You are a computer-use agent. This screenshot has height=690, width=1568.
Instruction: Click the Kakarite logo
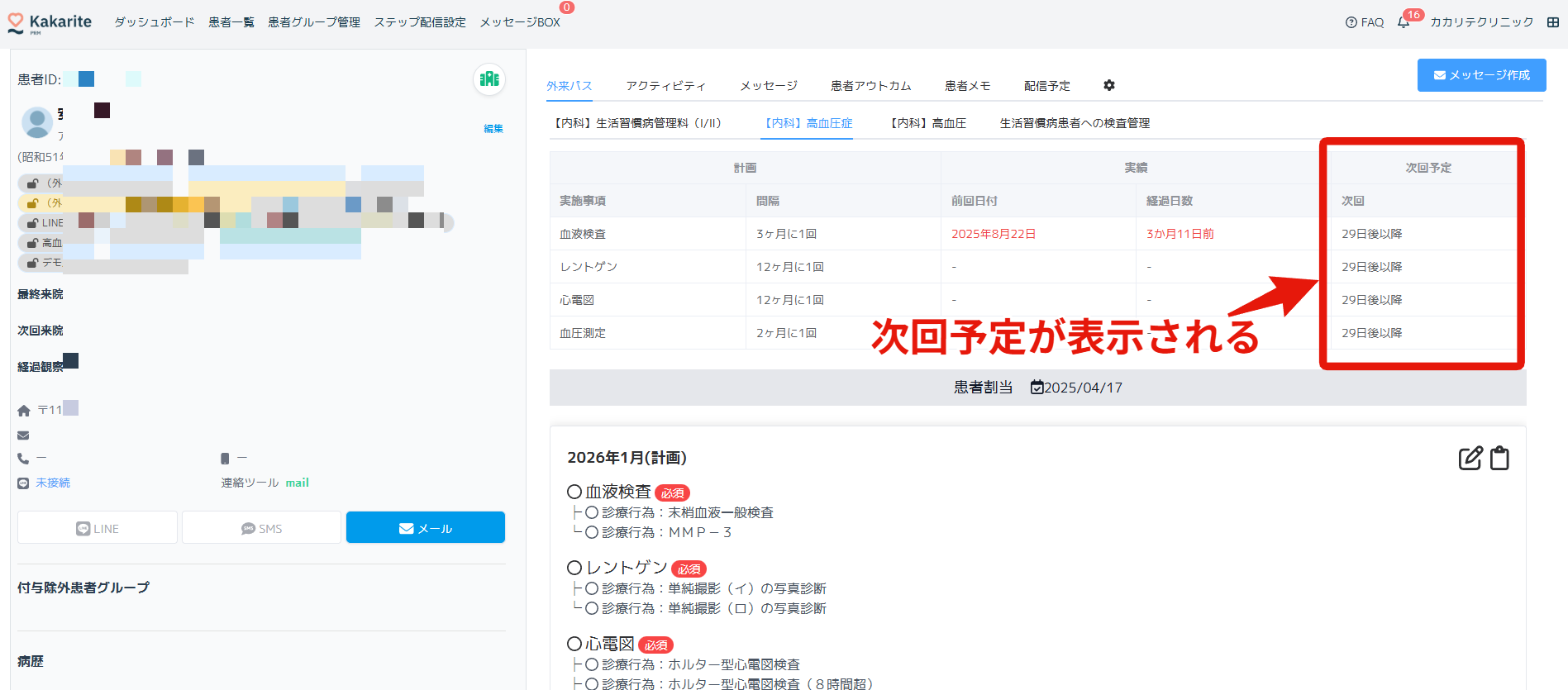click(x=50, y=22)
